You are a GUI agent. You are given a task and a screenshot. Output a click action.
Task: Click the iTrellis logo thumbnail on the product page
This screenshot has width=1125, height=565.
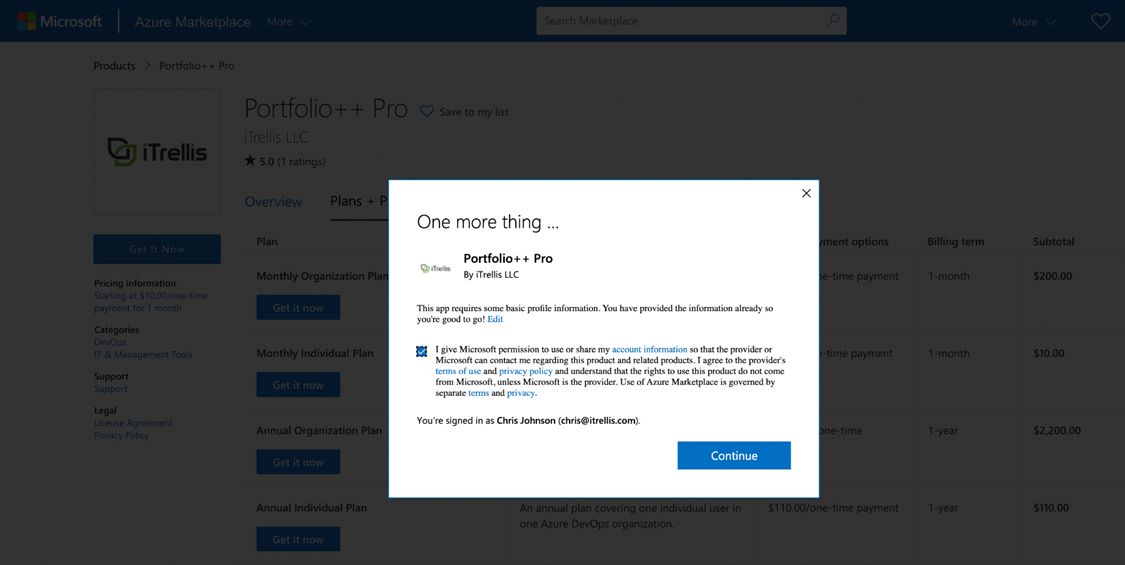point(157,152)
